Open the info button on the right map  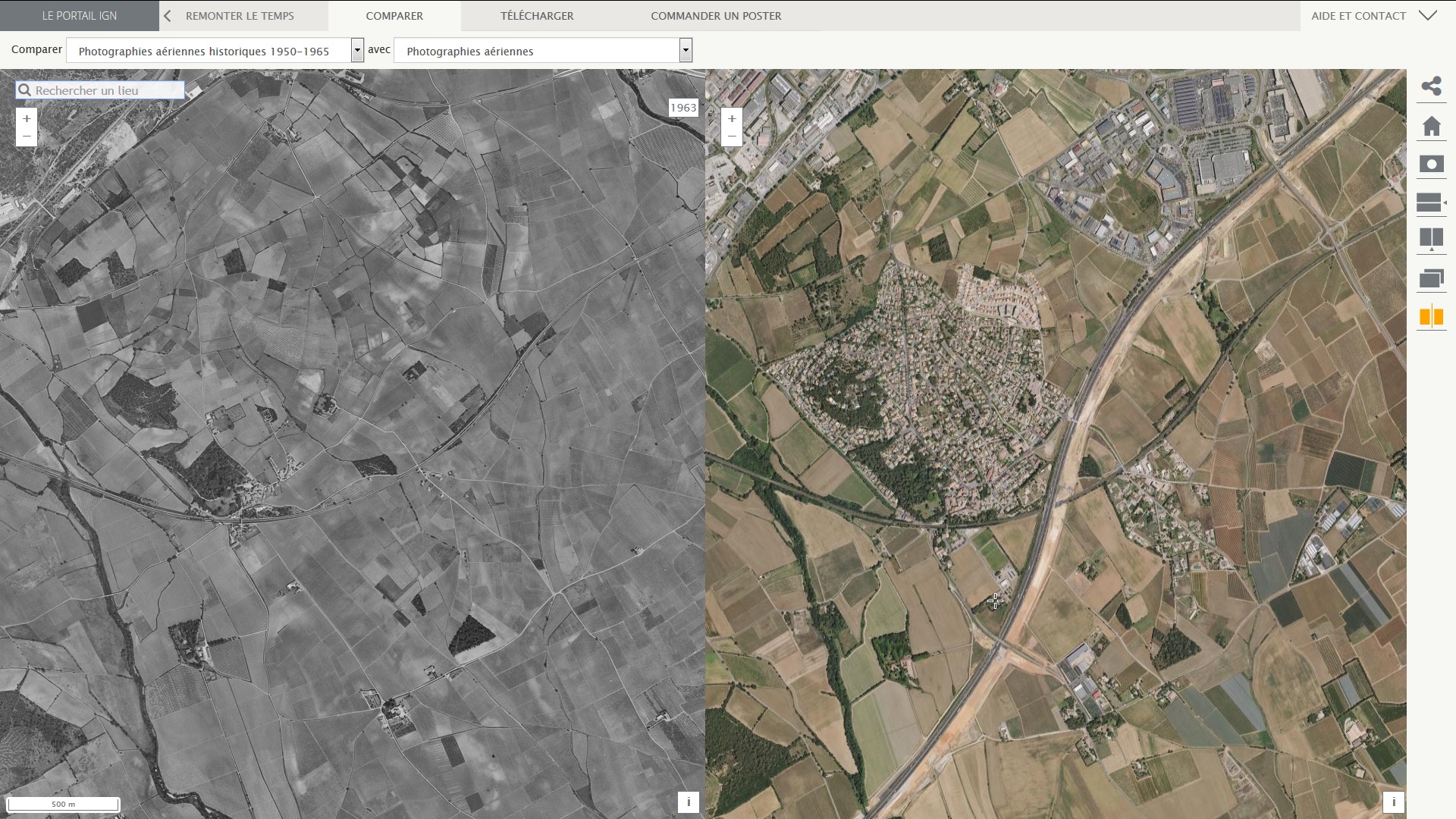1393,802
